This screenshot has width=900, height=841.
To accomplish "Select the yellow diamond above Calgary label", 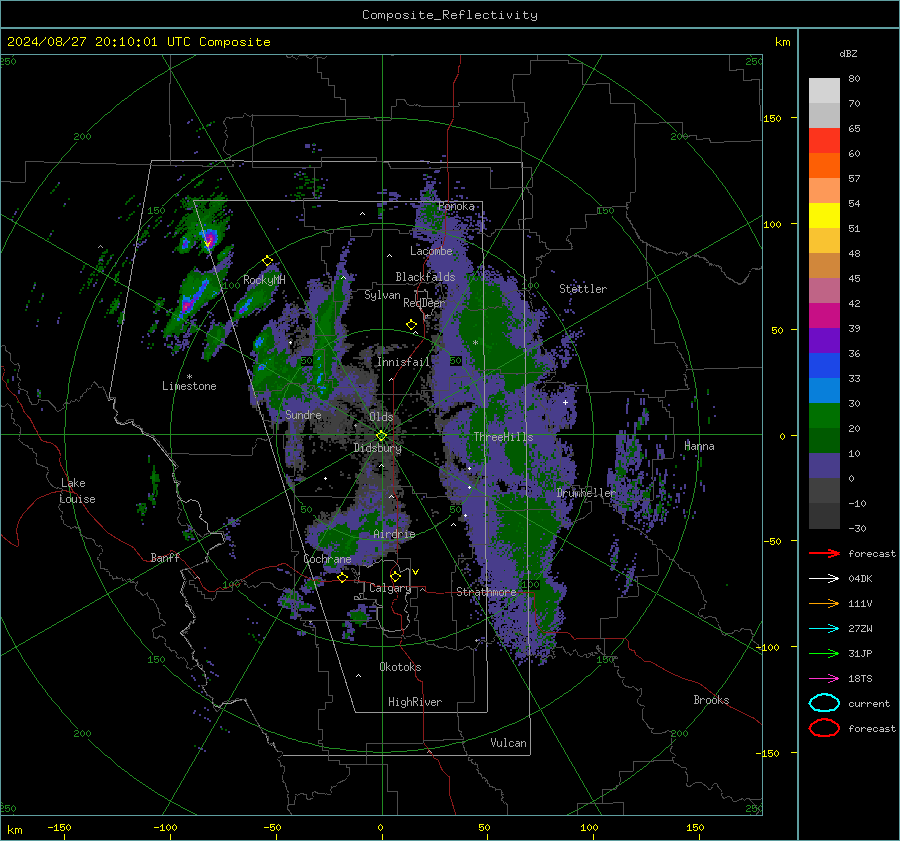I will [x=395, y=576].
